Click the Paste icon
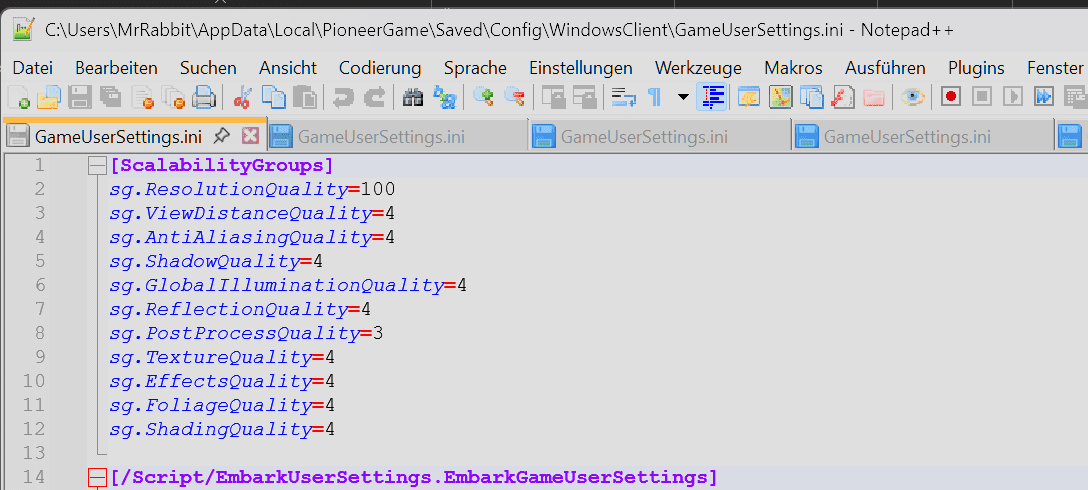 pyautogui.click(x=305, y=97)
